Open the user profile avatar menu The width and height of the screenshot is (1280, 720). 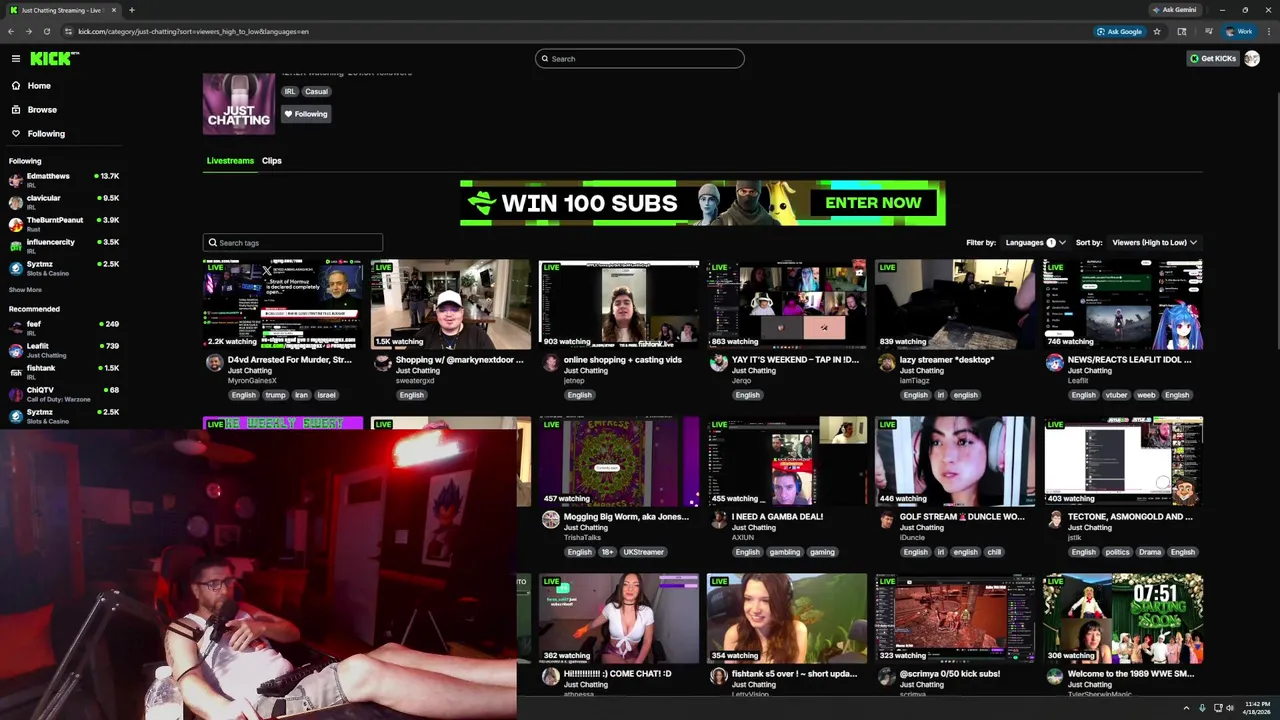1252,59
